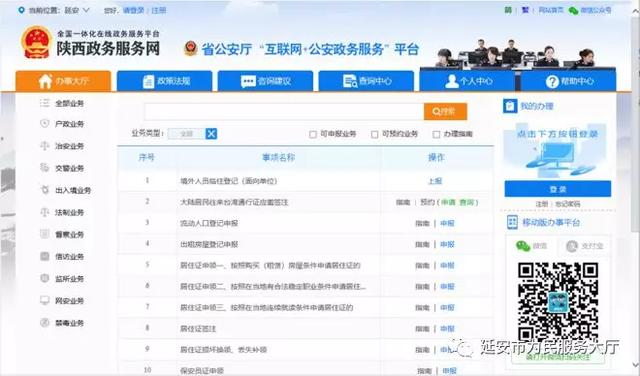Viewport: 640px width, 376px height.
Task: Click the 微信公众号 WeChat icon at top
Action: click(573, 11)
